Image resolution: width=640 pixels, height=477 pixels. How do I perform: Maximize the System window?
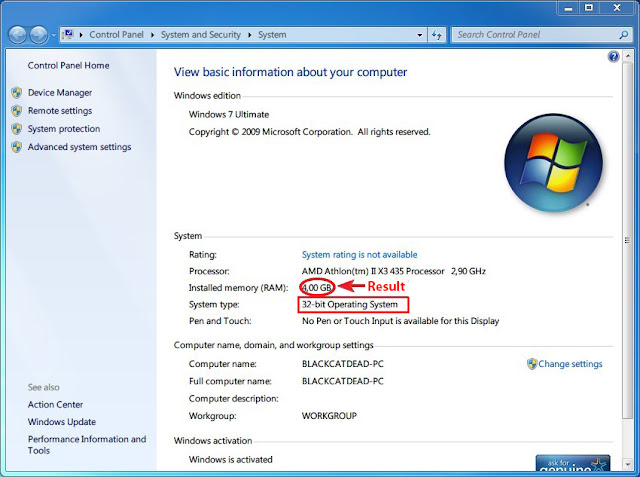[x=589, y=8]
